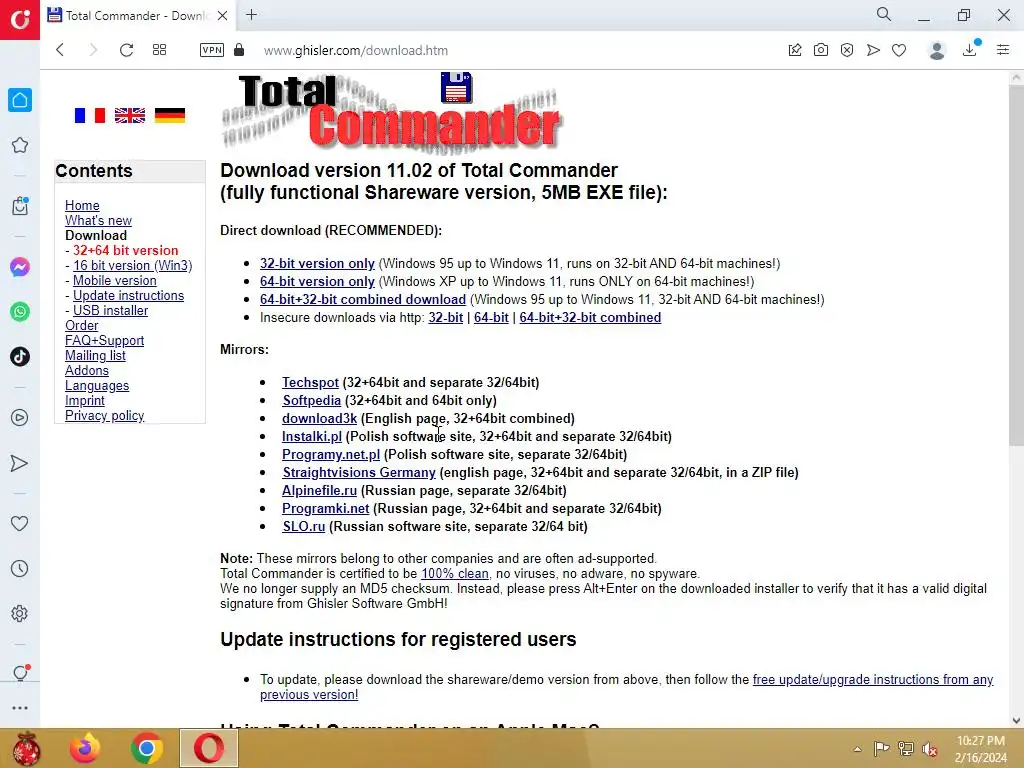The width and height of the screenshot is (1024, 768).
Task: Open the download3k mirror link
Action: click(x=319, y=419)
